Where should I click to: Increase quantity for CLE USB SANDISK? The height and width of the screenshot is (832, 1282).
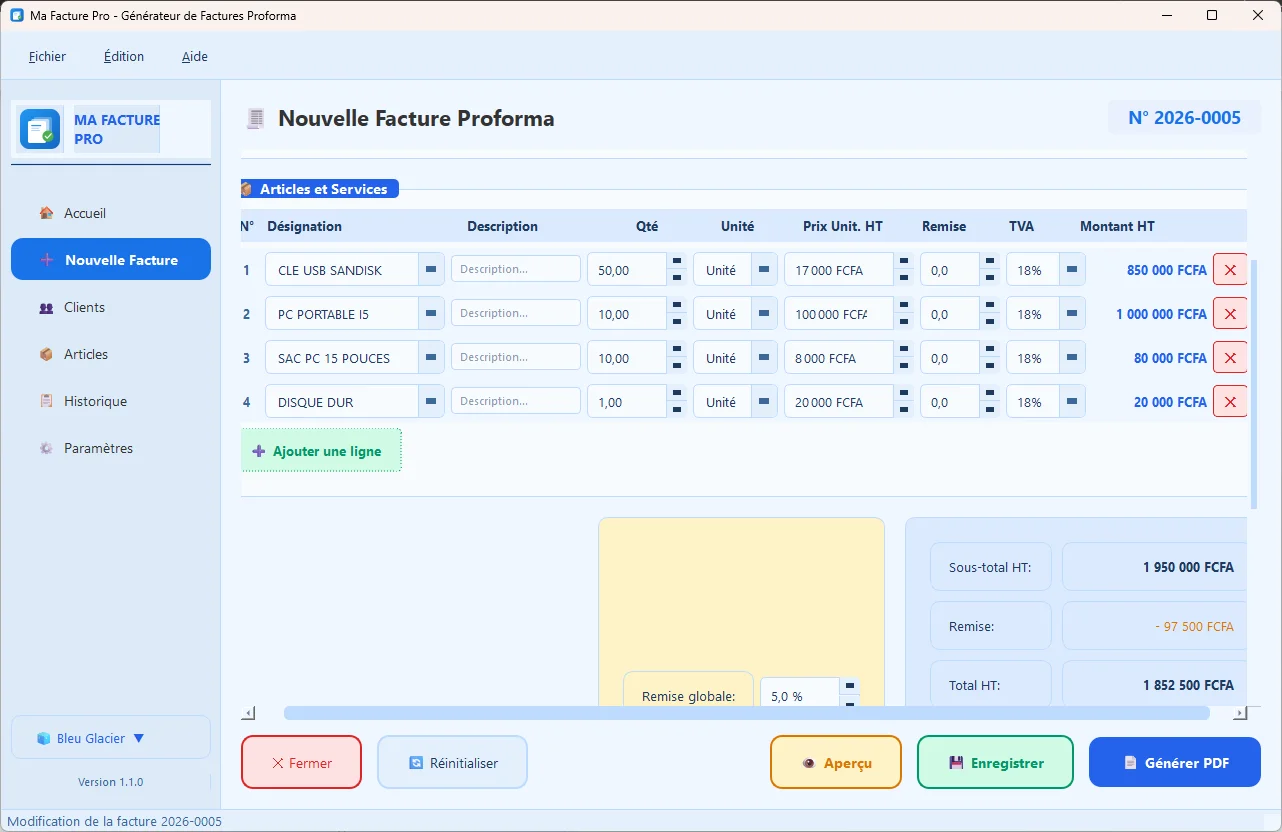[677, 262]
